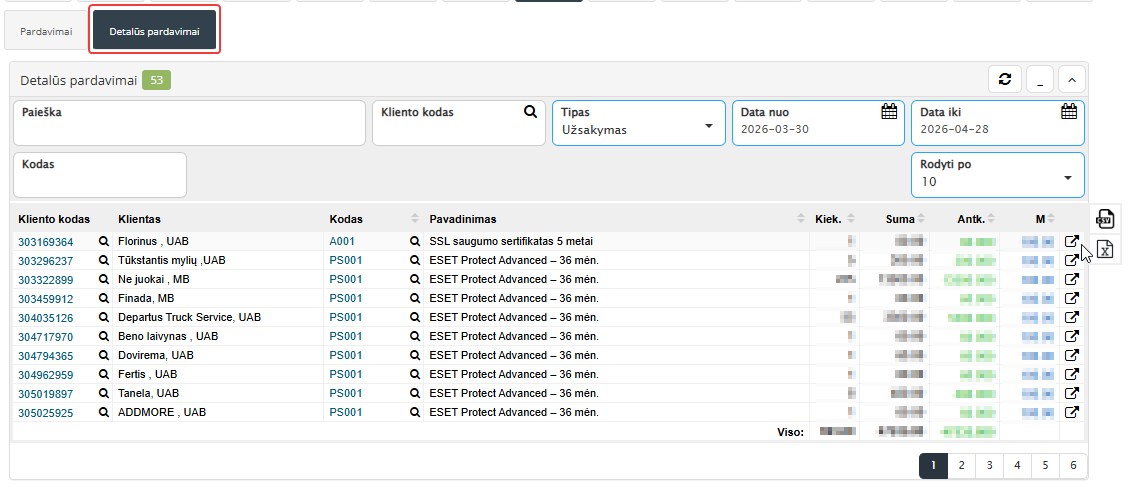
Task: Open client code 304717970 link
Action: point(46,336)
